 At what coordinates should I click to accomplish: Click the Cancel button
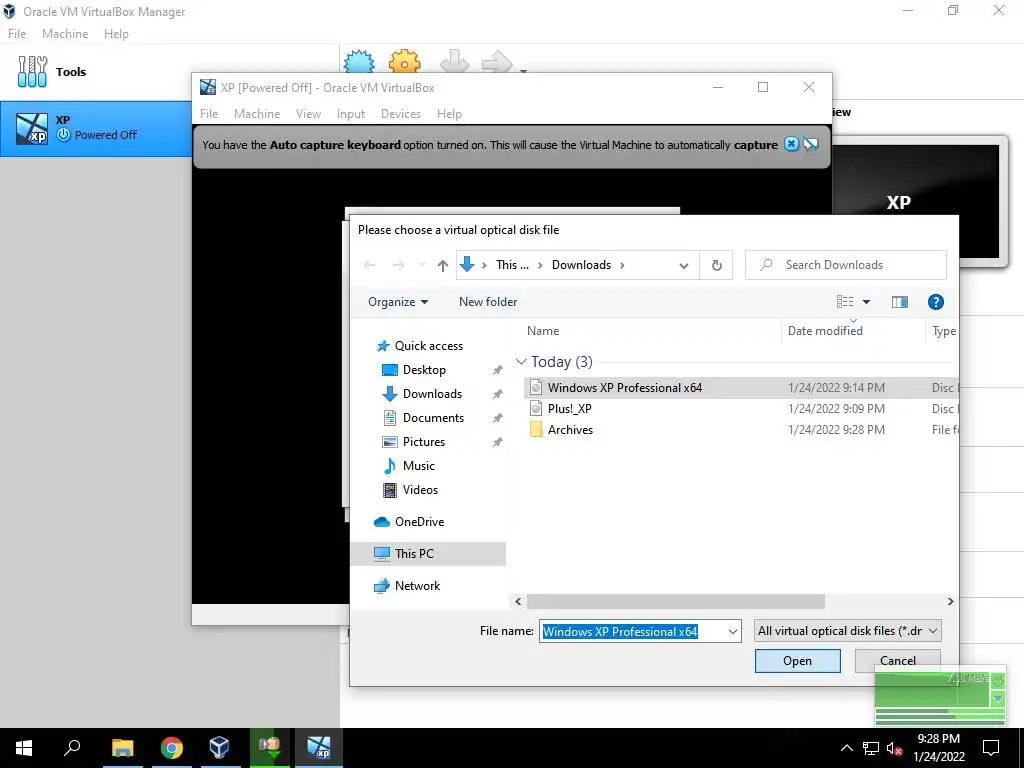(x=897, y=661)
